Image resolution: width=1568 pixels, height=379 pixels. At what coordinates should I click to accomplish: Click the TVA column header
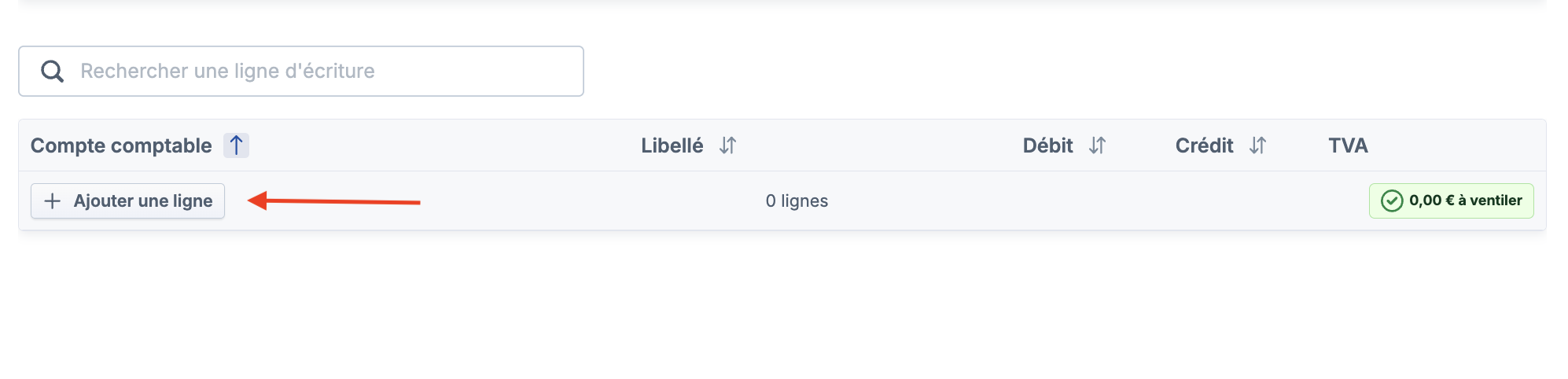[1348, 145]
